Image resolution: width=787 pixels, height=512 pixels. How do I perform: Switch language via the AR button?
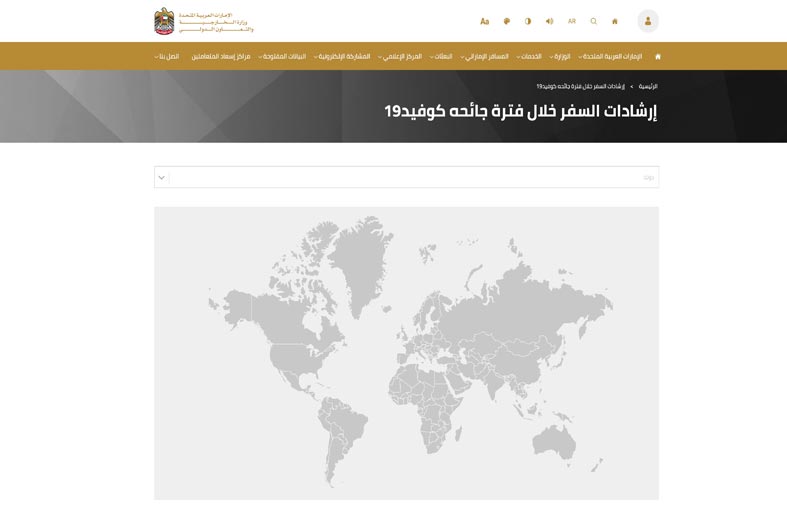coord(572,22)
